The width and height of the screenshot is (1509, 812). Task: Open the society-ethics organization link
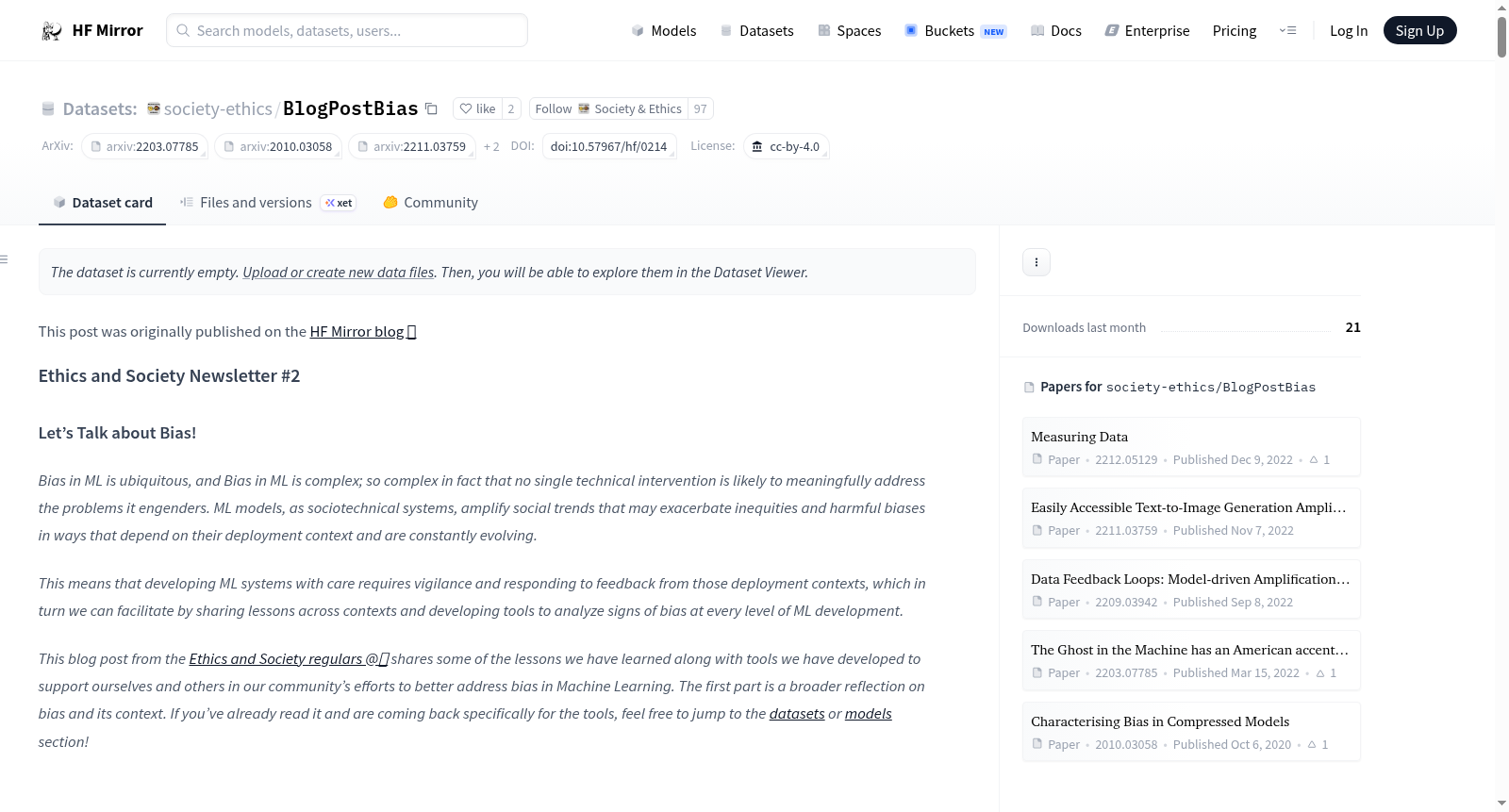click(218, 108)
